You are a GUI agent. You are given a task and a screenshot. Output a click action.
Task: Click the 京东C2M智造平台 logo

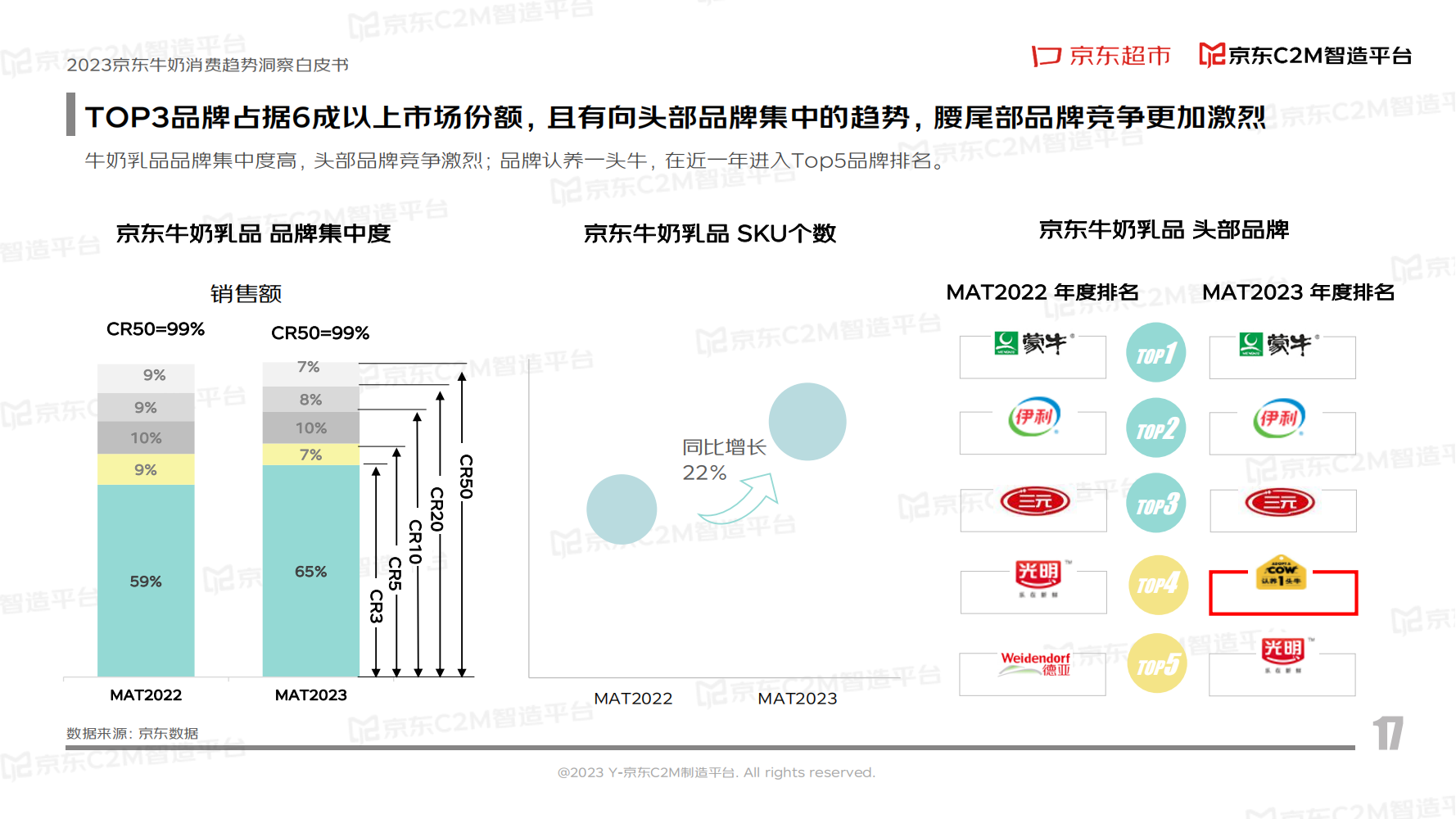tap(1305, 55)
